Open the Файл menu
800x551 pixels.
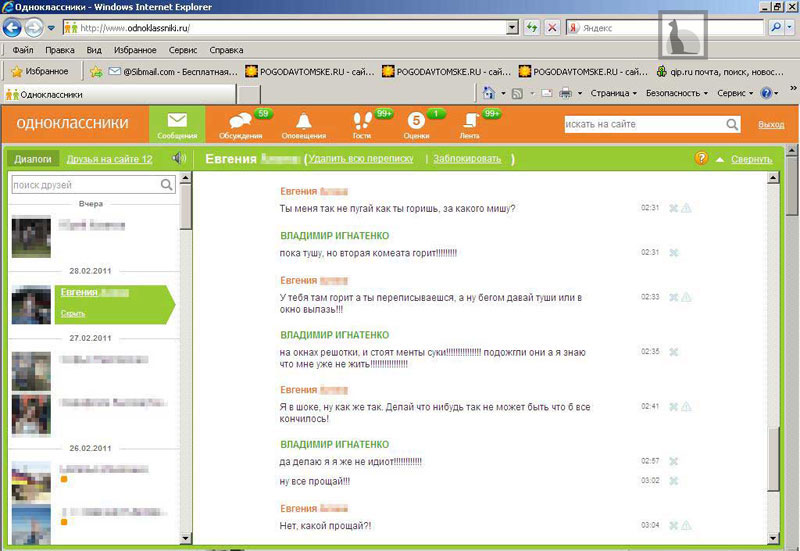coord(22,50)
